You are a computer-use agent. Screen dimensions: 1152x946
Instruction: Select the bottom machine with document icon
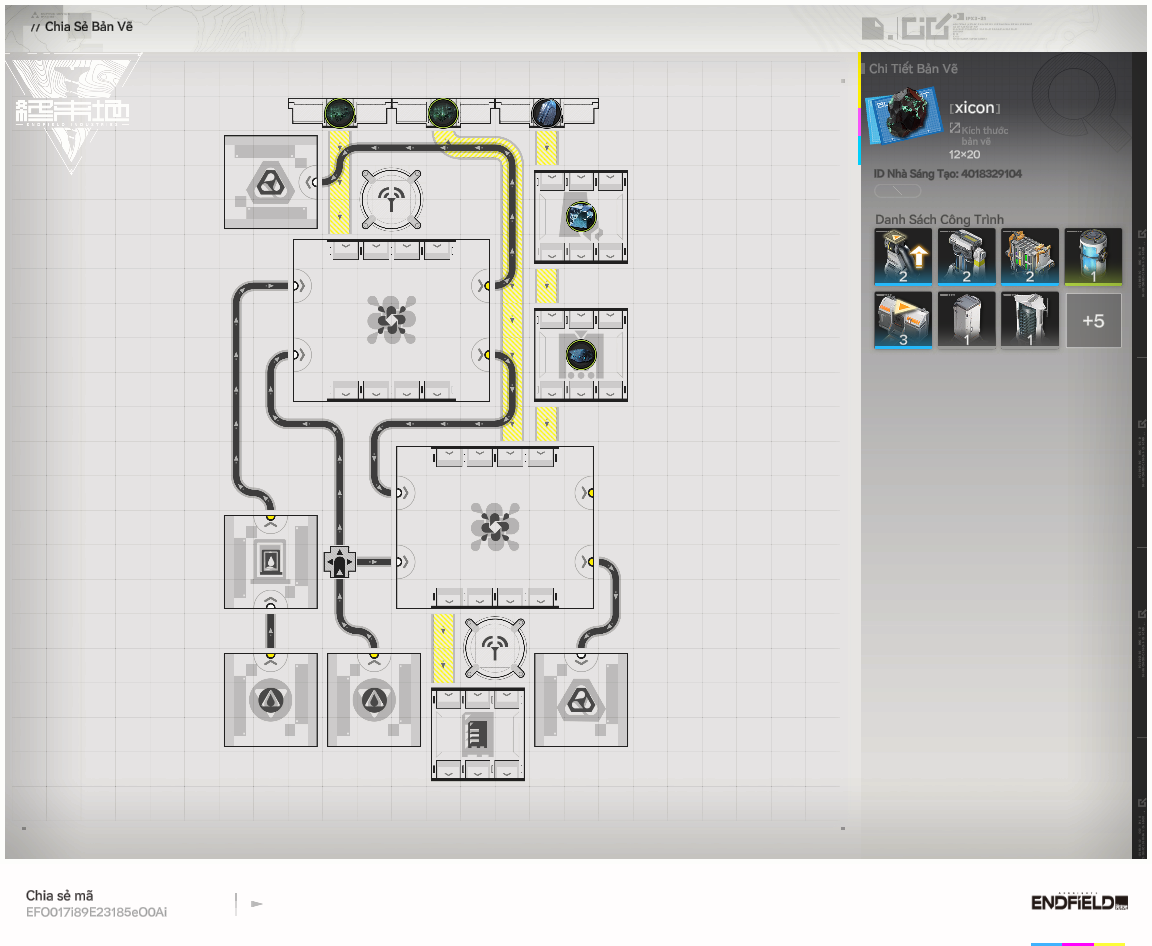[x=477, y=735]
